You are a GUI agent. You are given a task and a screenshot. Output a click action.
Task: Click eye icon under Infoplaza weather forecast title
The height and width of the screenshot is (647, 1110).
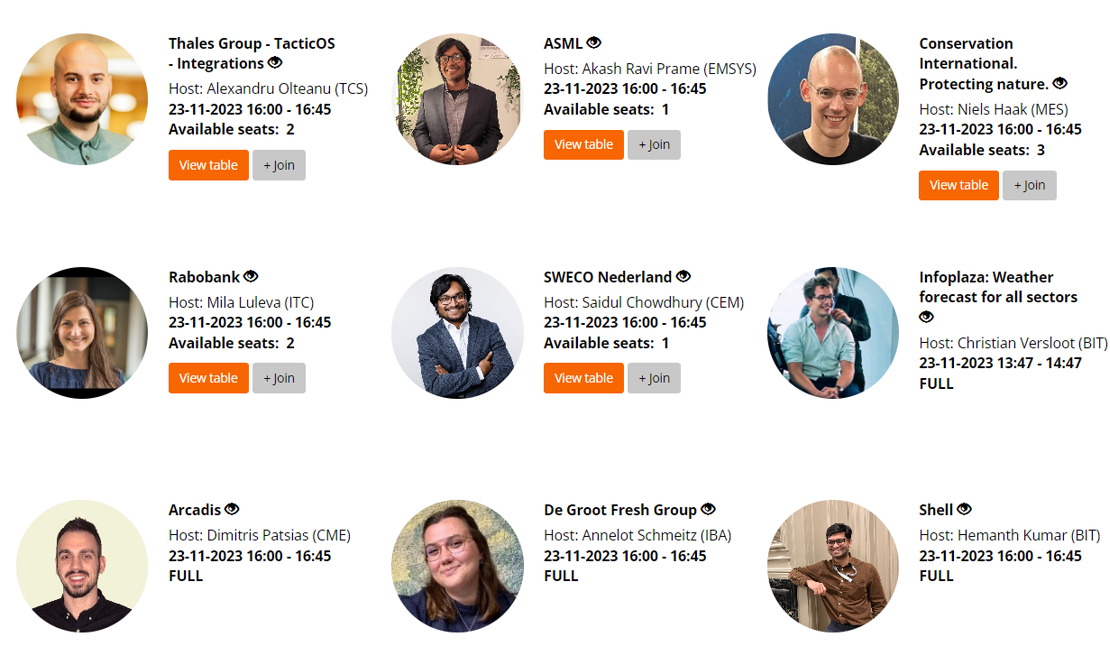click(x=927, y=316)
